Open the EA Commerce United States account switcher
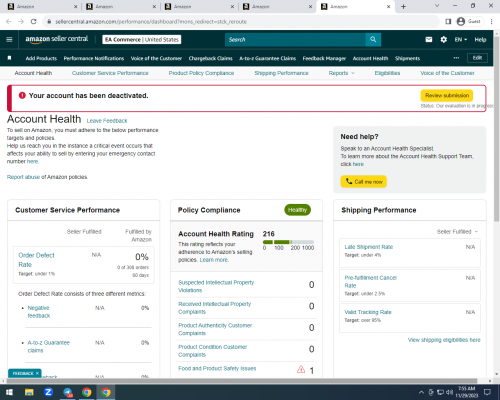The height and width of the screenshot is (400, 500). point(142,39)
